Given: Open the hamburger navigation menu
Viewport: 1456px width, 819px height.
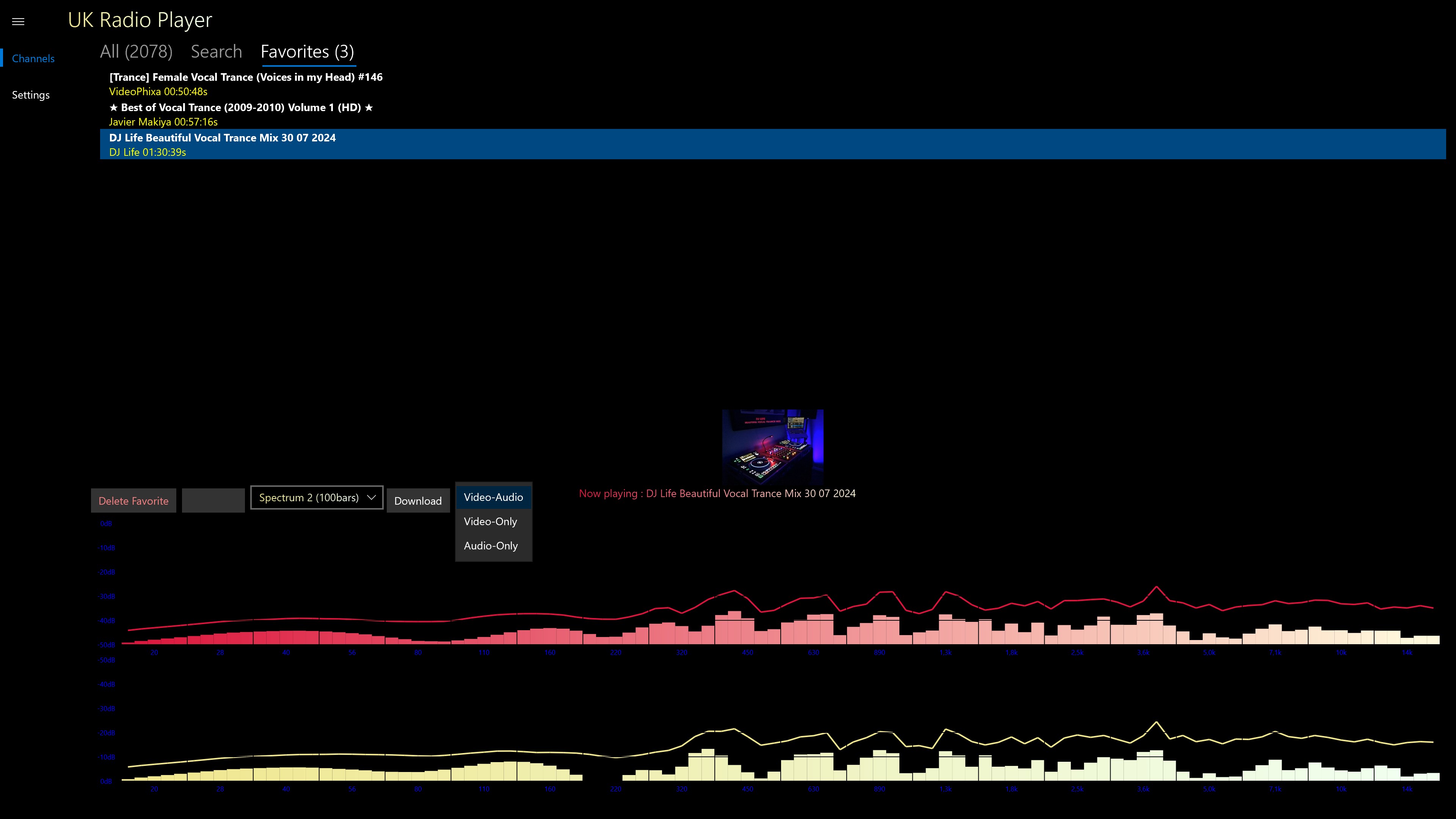Looking at the screenshot, I should pyautogui.click(x=18, y=22).
